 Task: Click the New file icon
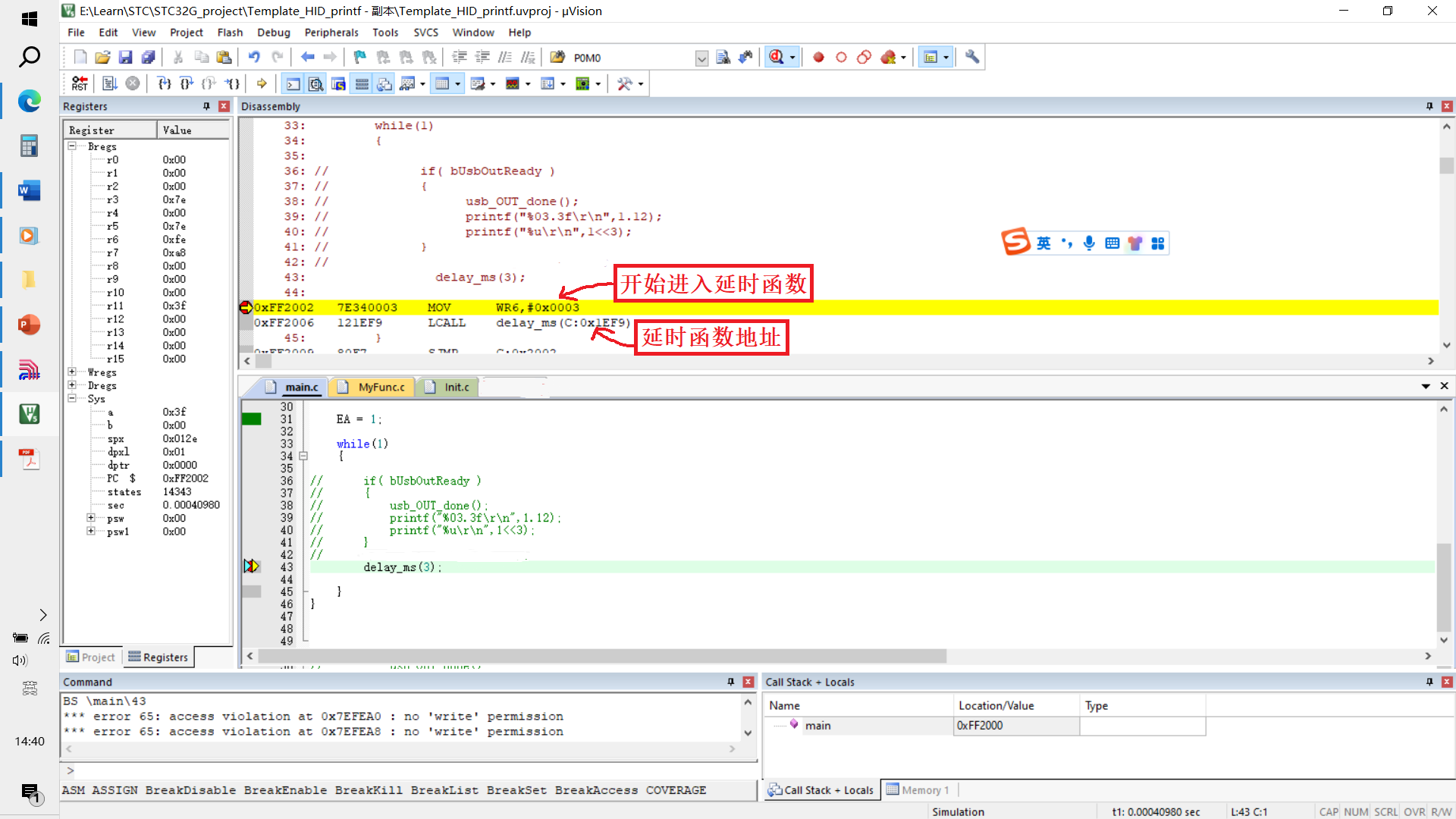tap(80, 57)
